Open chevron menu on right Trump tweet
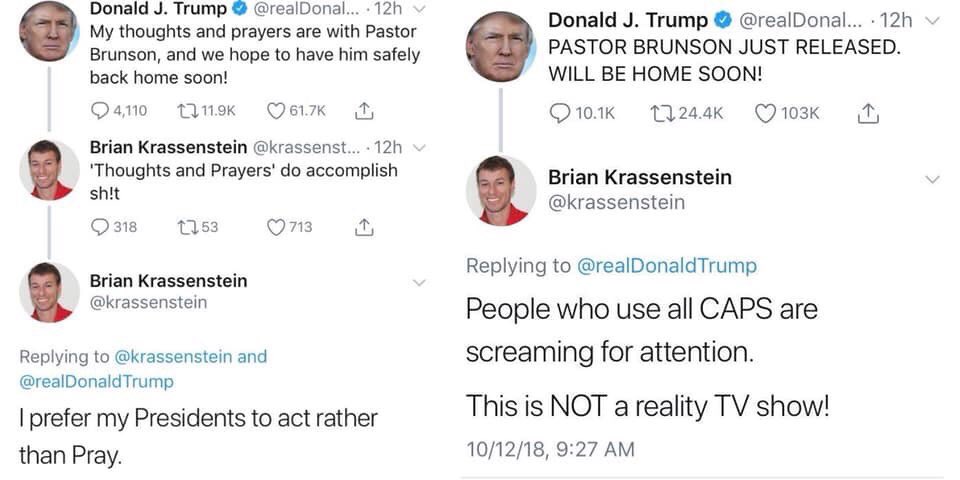Viewport: 960px width, 480px height. [932, 21]
